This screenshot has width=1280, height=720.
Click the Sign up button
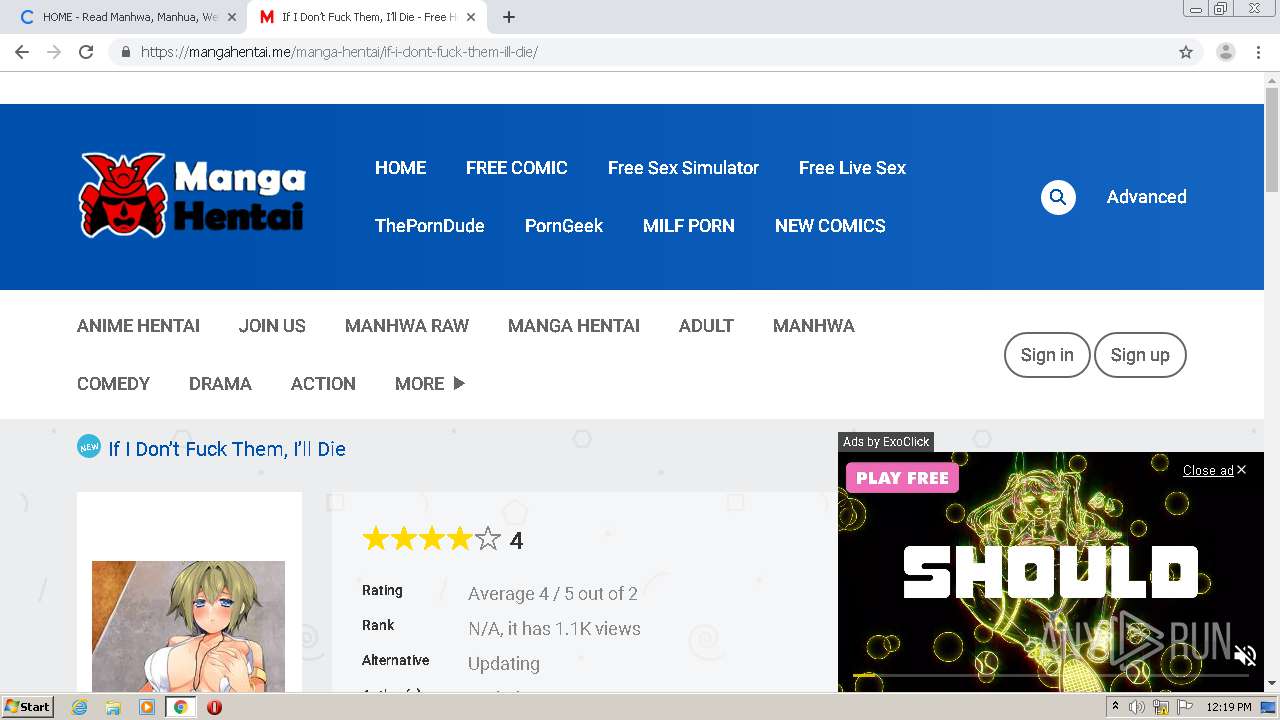coord(1140,355)
